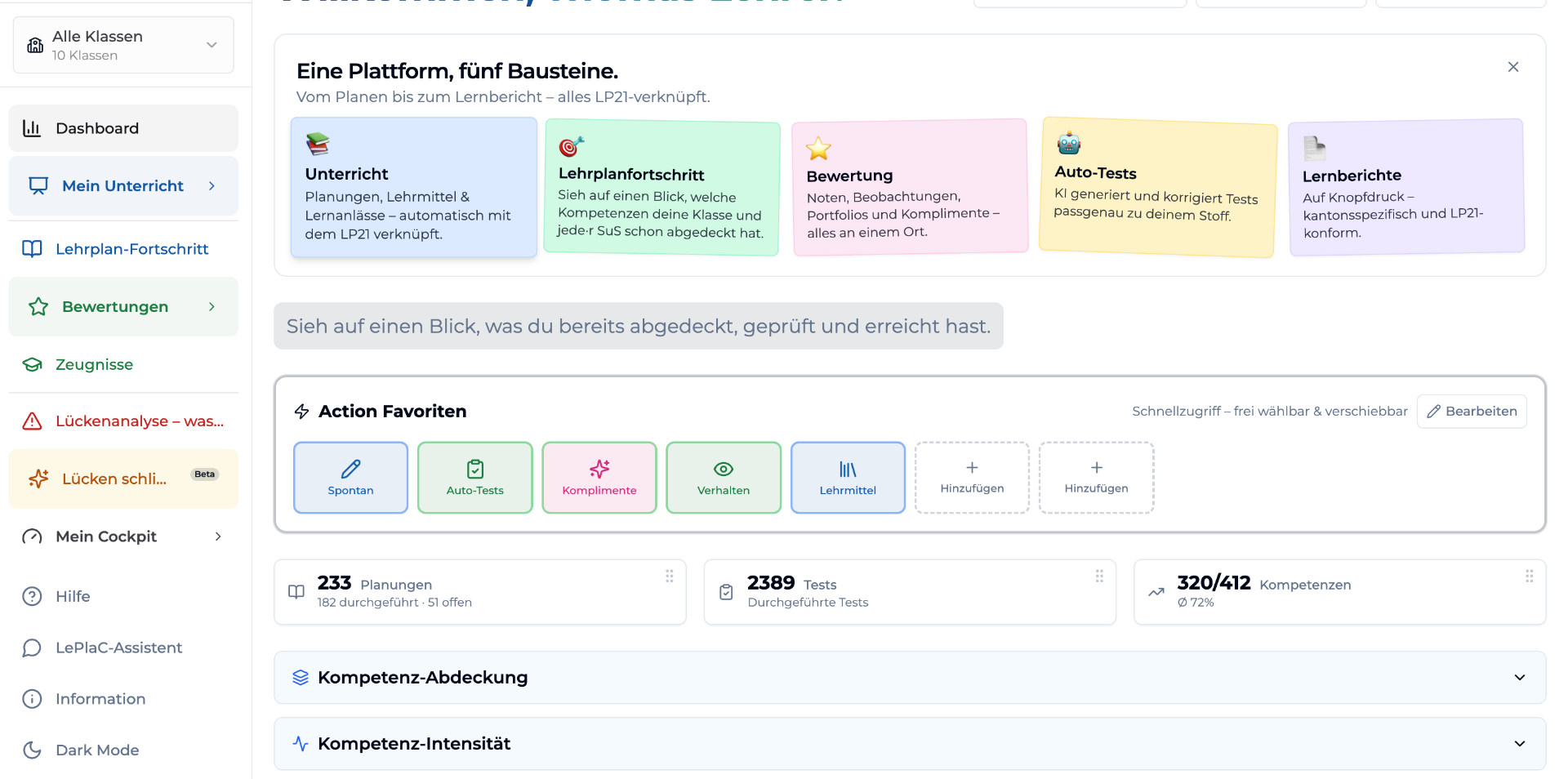Toggle Dark Mode in the sidebar
Screen dimensions: 1568x779
pyautogui.click(x=123, y=750)
